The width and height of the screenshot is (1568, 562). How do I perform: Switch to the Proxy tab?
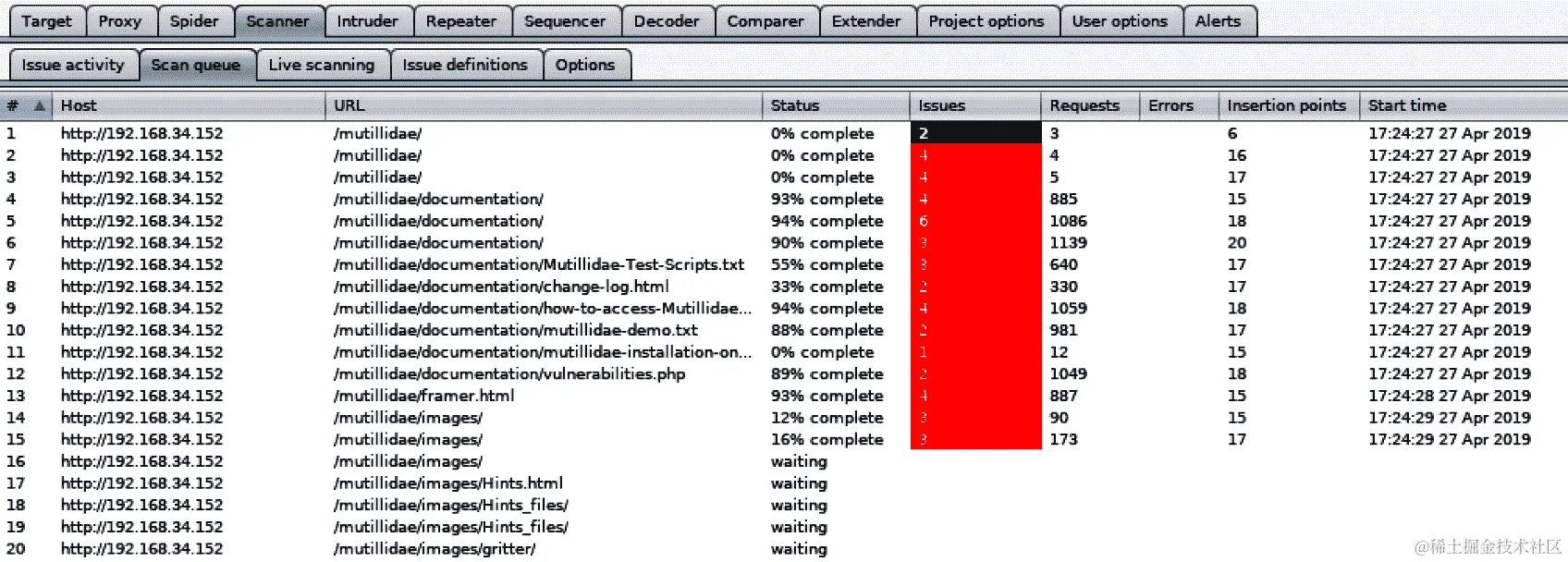coord(120,21)
